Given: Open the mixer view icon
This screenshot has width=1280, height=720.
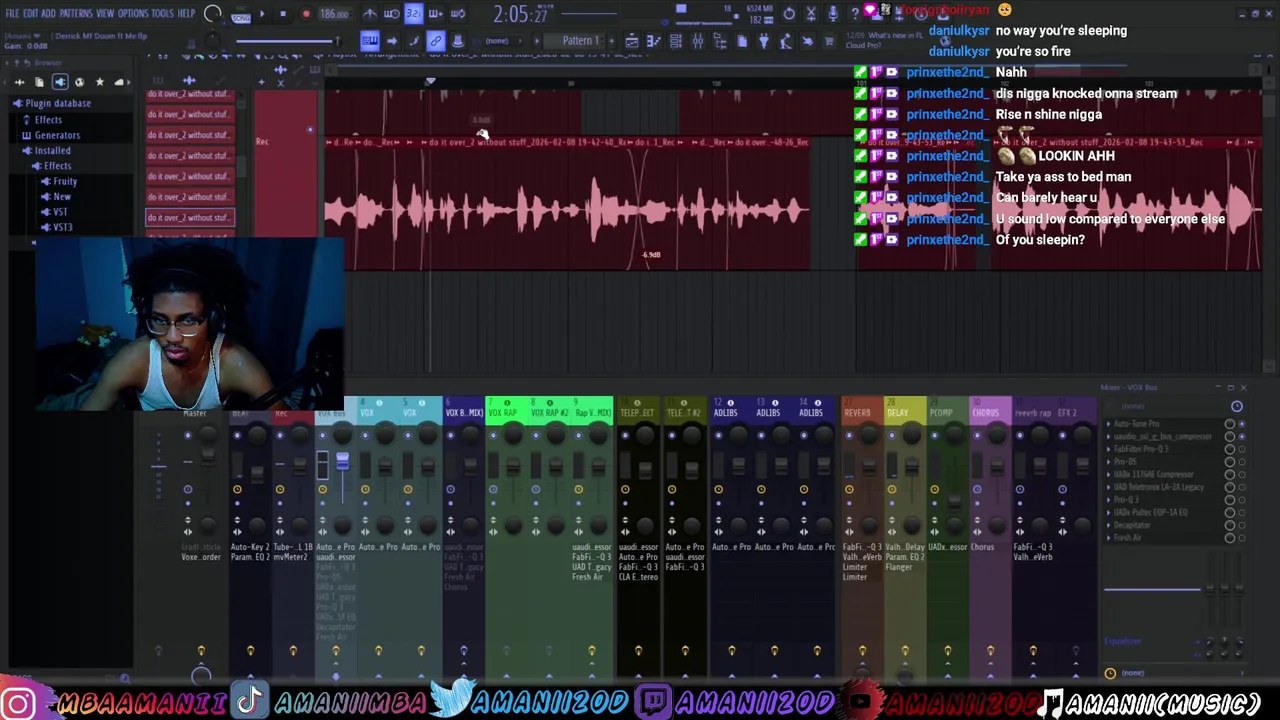Looking at the screenshot, I should (x=697, y=41).
